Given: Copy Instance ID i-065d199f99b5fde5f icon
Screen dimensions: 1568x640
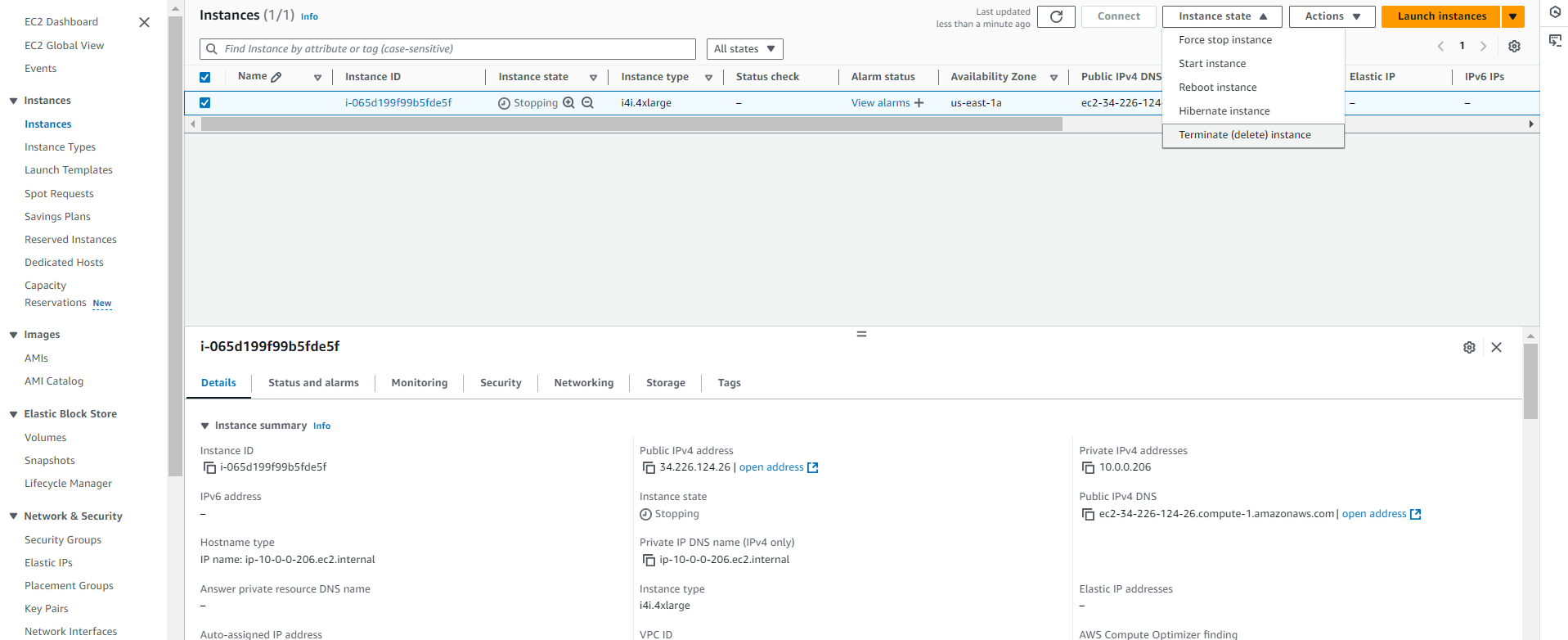Looking at the screenshot, I should (x=209, y=468).
